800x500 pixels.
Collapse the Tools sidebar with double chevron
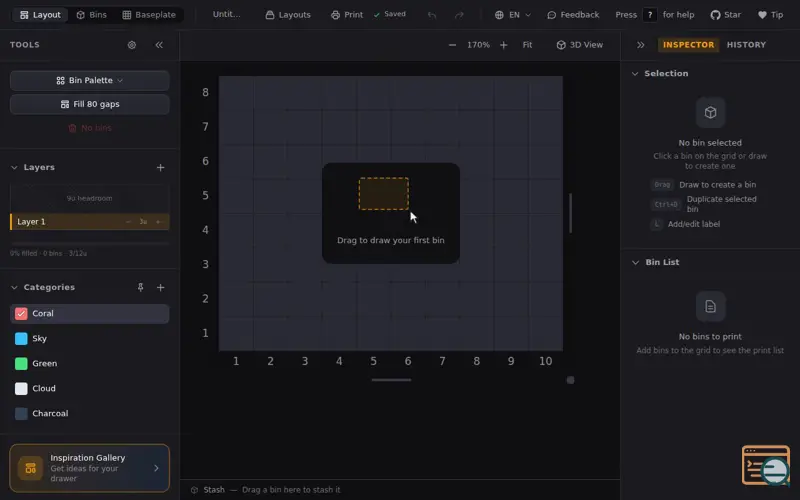pos(159,45)
